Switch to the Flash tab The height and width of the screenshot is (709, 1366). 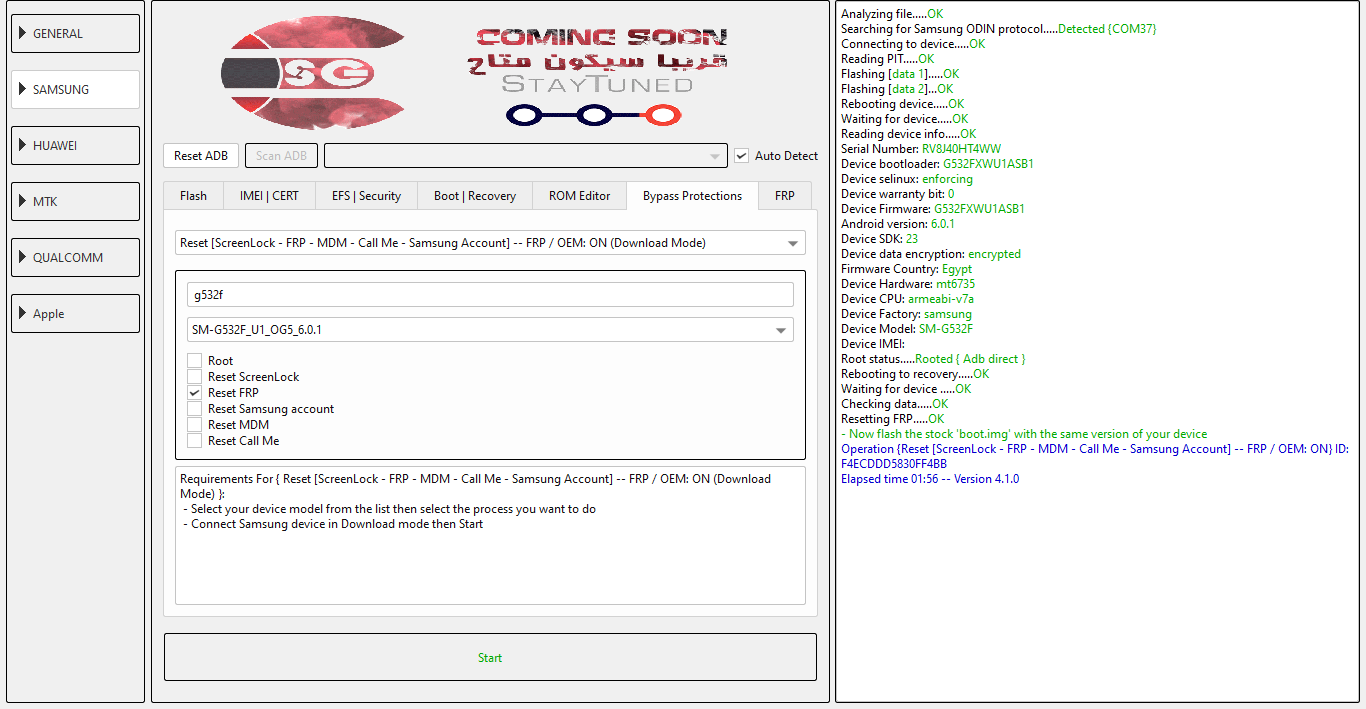tap(193, 196)
